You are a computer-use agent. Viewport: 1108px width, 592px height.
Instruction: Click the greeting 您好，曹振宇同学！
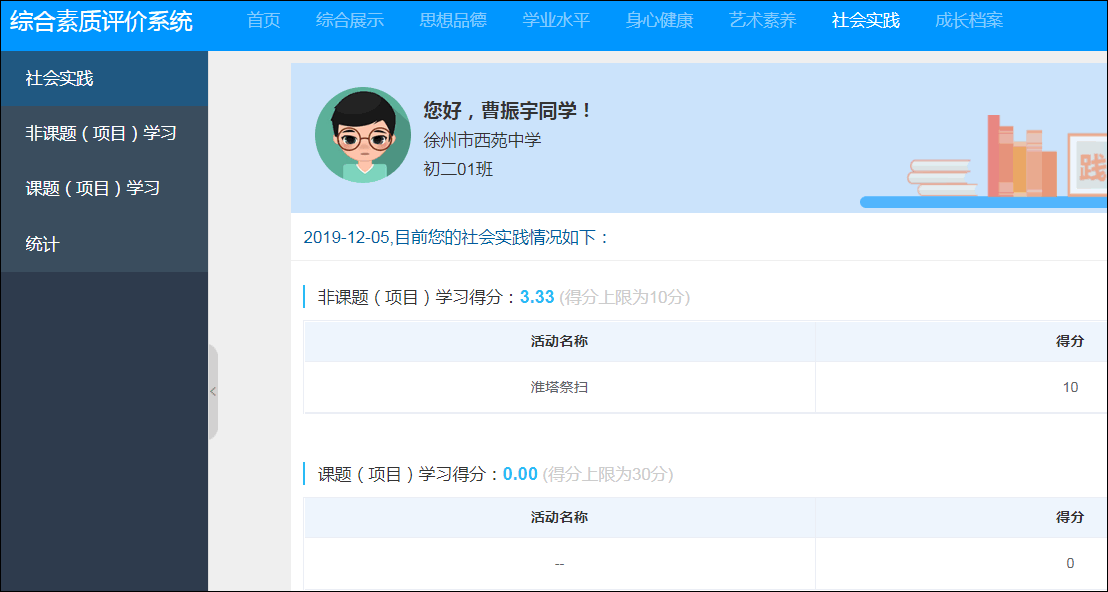coord(508,110)
